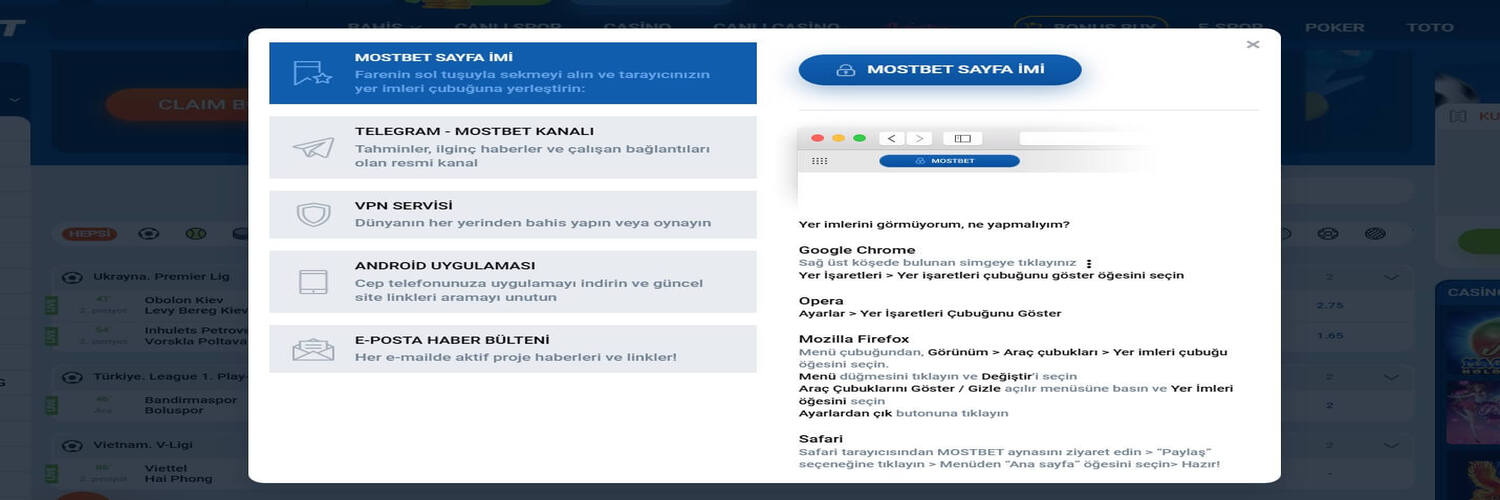Click green stats icon beside Inhulets Petrove match
This screenshot has width=1500, height=500.
pos(51,335)
